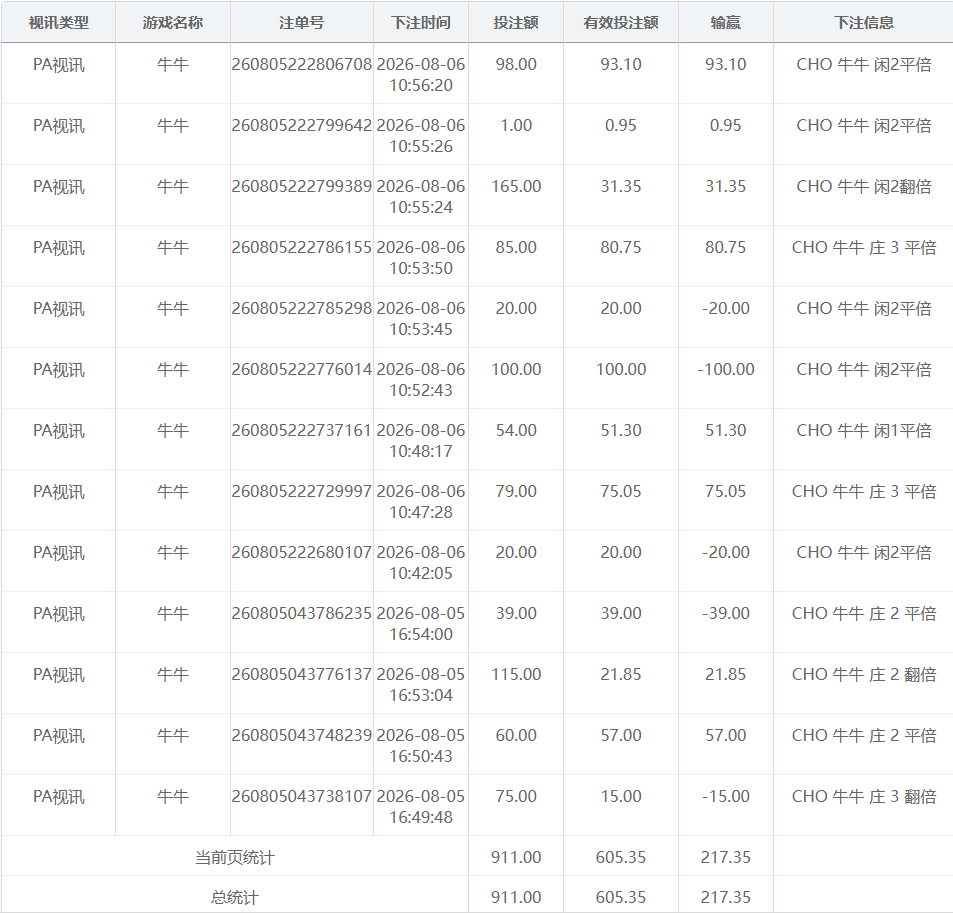Click bet time 2026-08-06 10:52:43
The width and height of the screenshot is (953, 913).
(421, 380)
